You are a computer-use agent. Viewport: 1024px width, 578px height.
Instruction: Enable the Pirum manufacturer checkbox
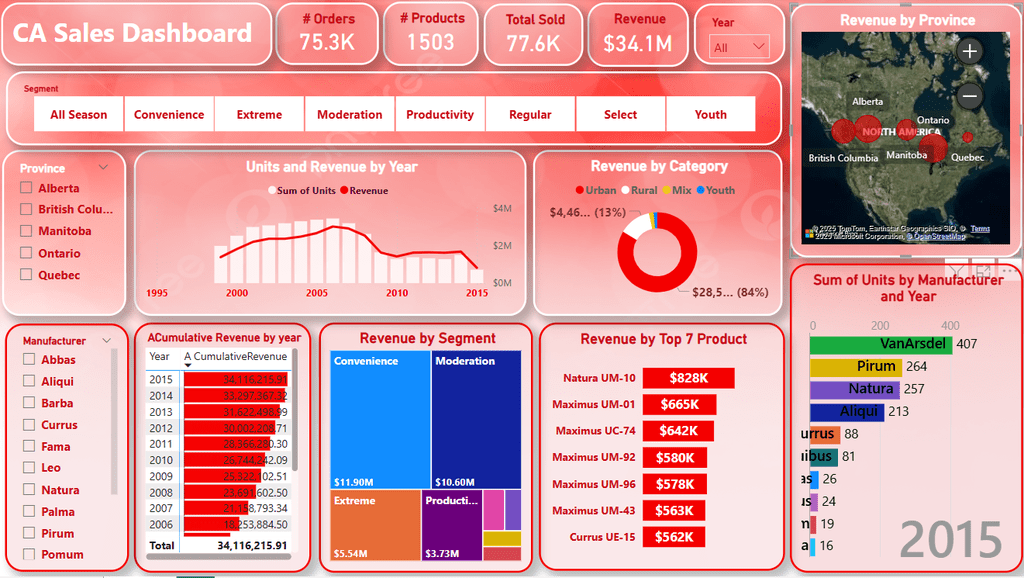tap(29, 533)
